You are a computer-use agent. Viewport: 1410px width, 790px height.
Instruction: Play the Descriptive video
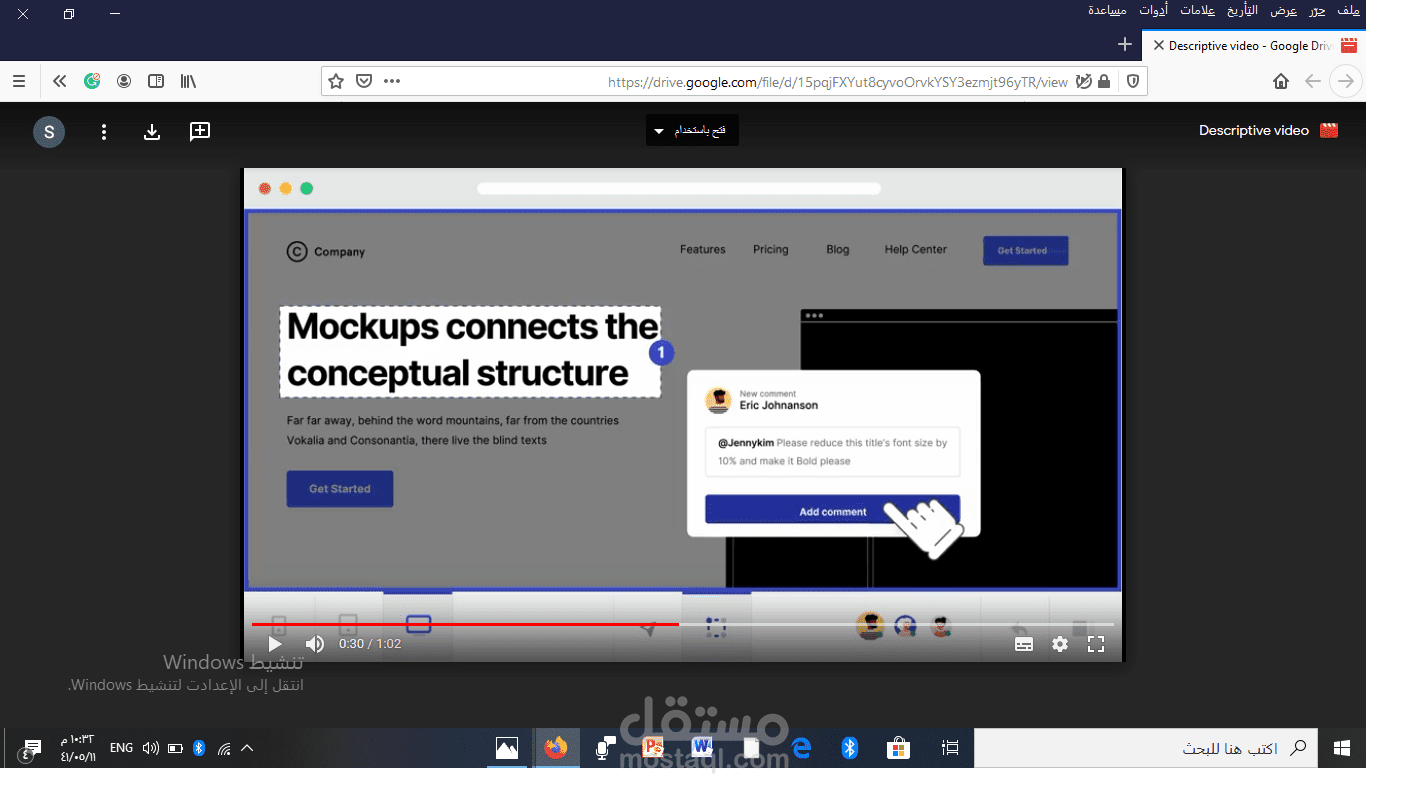pos(274,644)
